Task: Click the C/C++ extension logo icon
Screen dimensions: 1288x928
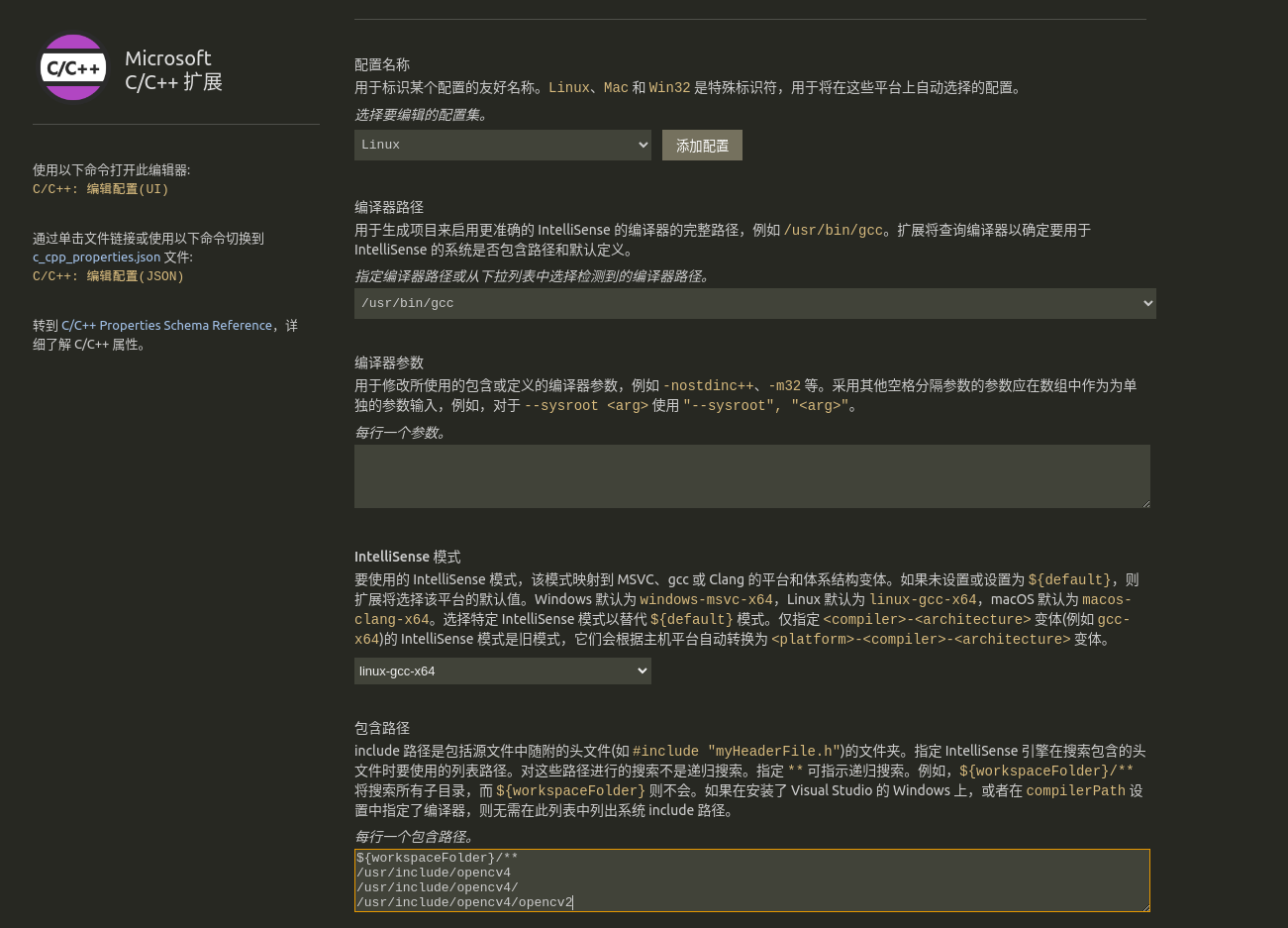Action: point(73,67)
